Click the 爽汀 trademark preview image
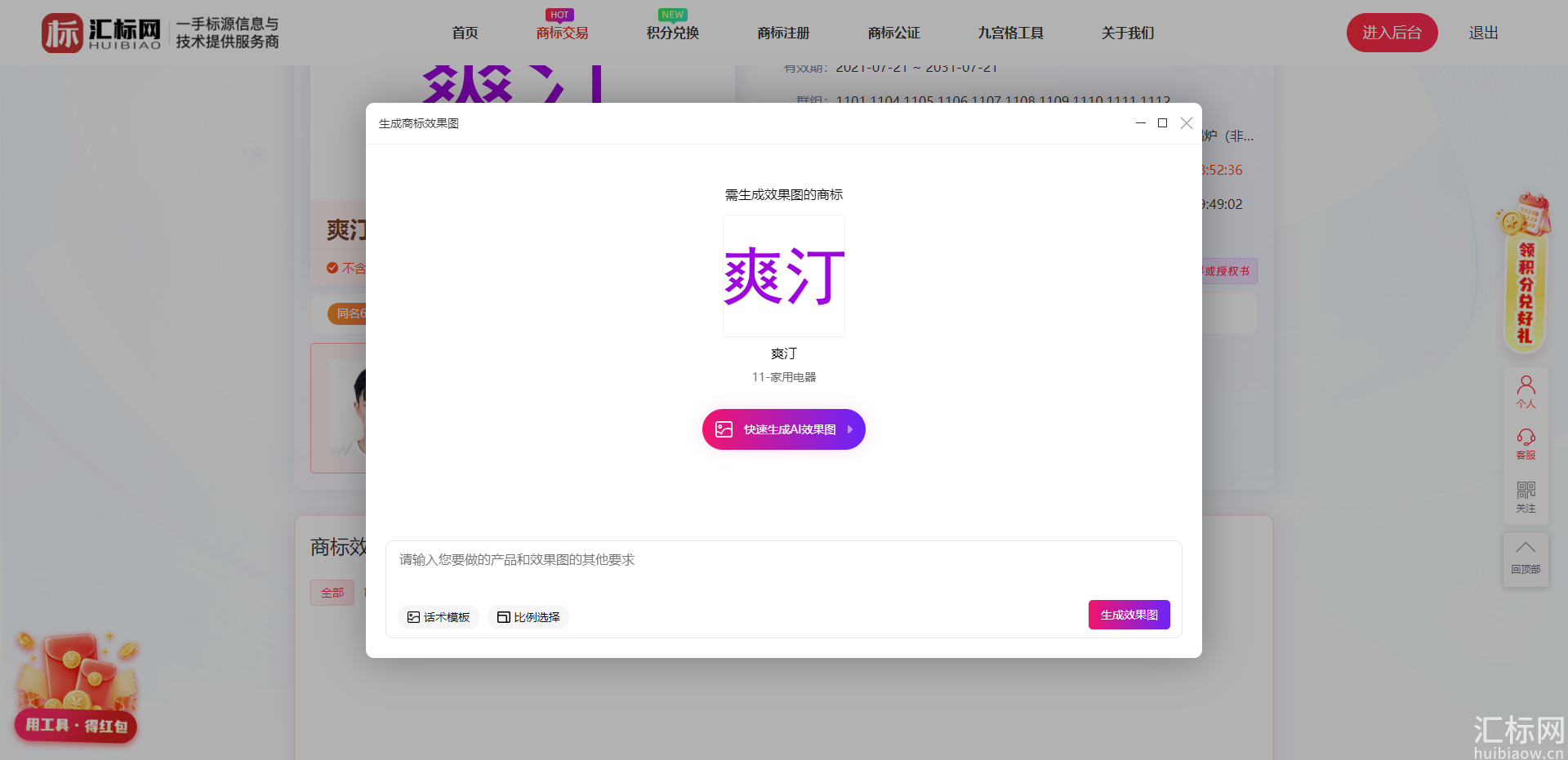This screenshot has width=1568, height=760. (784, 276)
